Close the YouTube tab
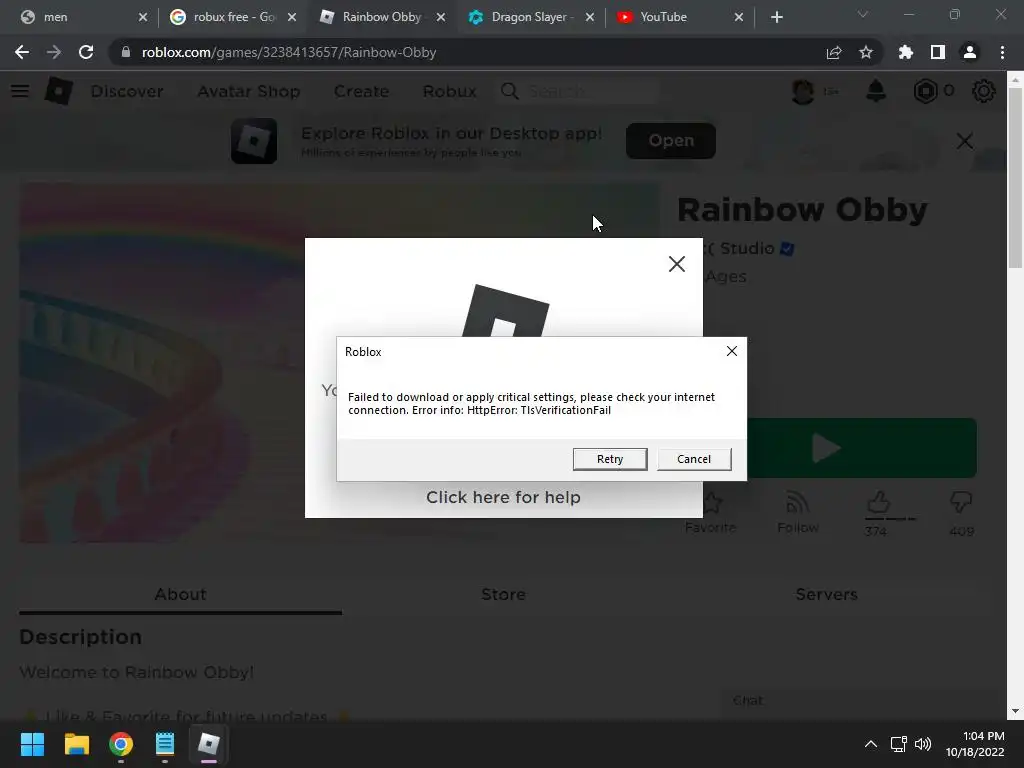The image size is (1024, 768). coord(739,17)
